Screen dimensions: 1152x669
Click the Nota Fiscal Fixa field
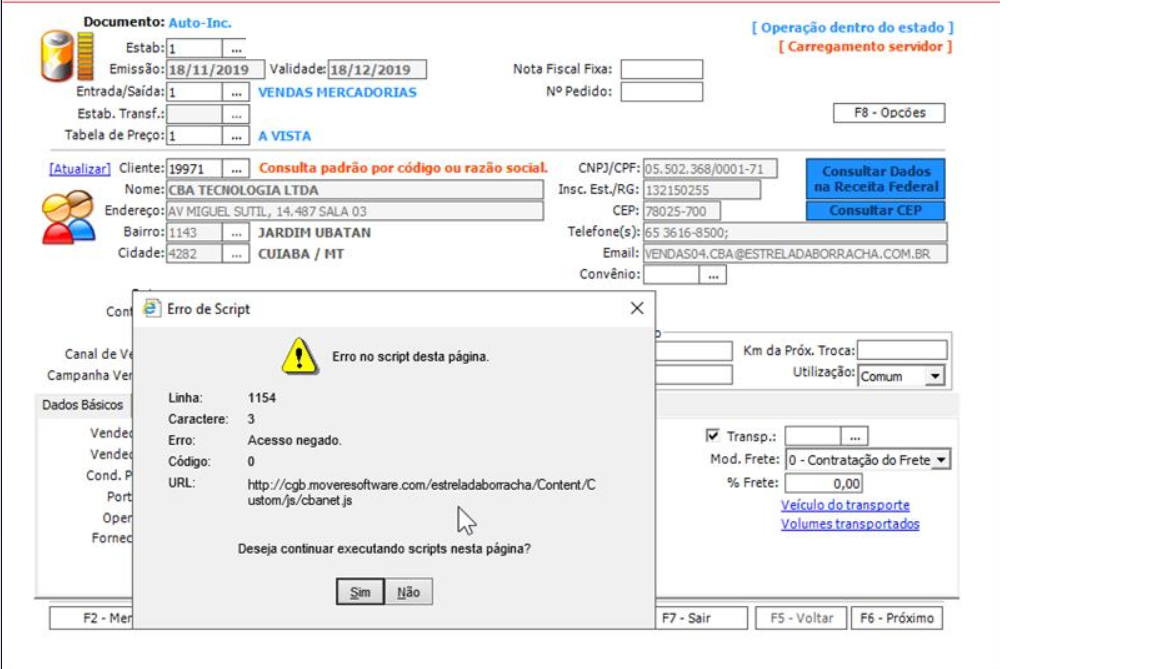[662, 70]
